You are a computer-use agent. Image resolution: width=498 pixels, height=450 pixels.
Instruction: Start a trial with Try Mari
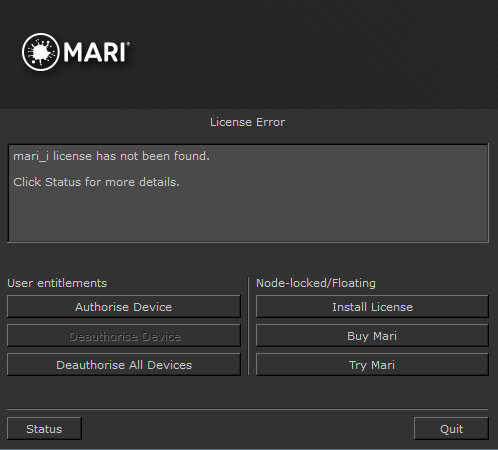[x=372, y=365]
